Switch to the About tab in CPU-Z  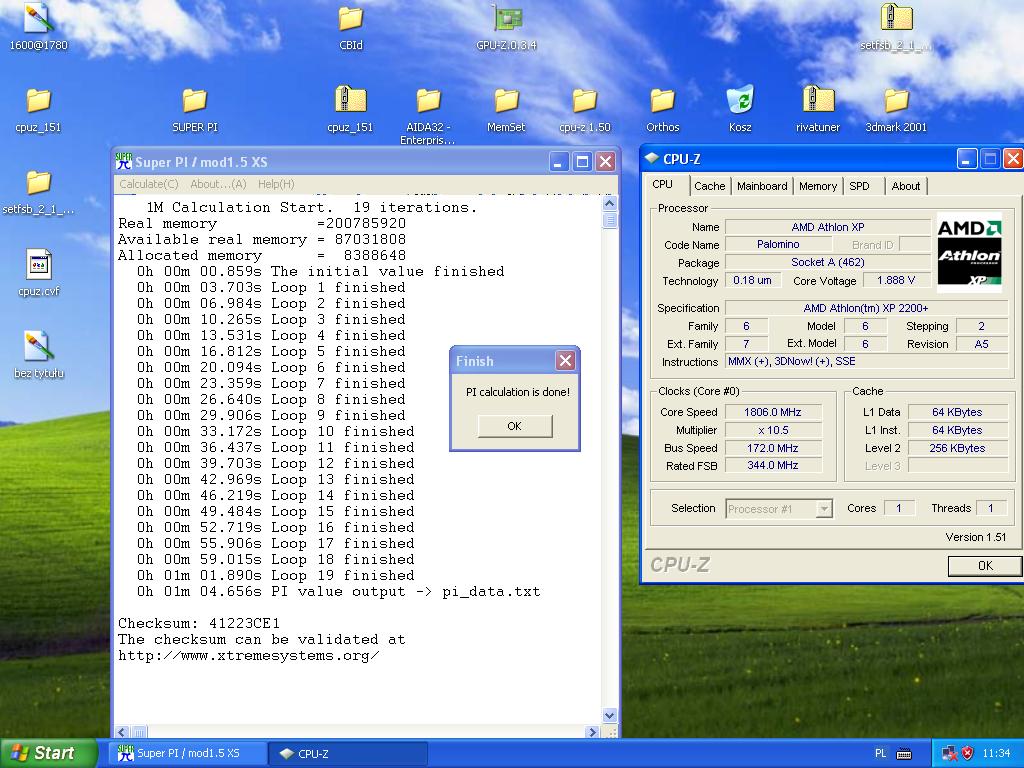point(906,186)
